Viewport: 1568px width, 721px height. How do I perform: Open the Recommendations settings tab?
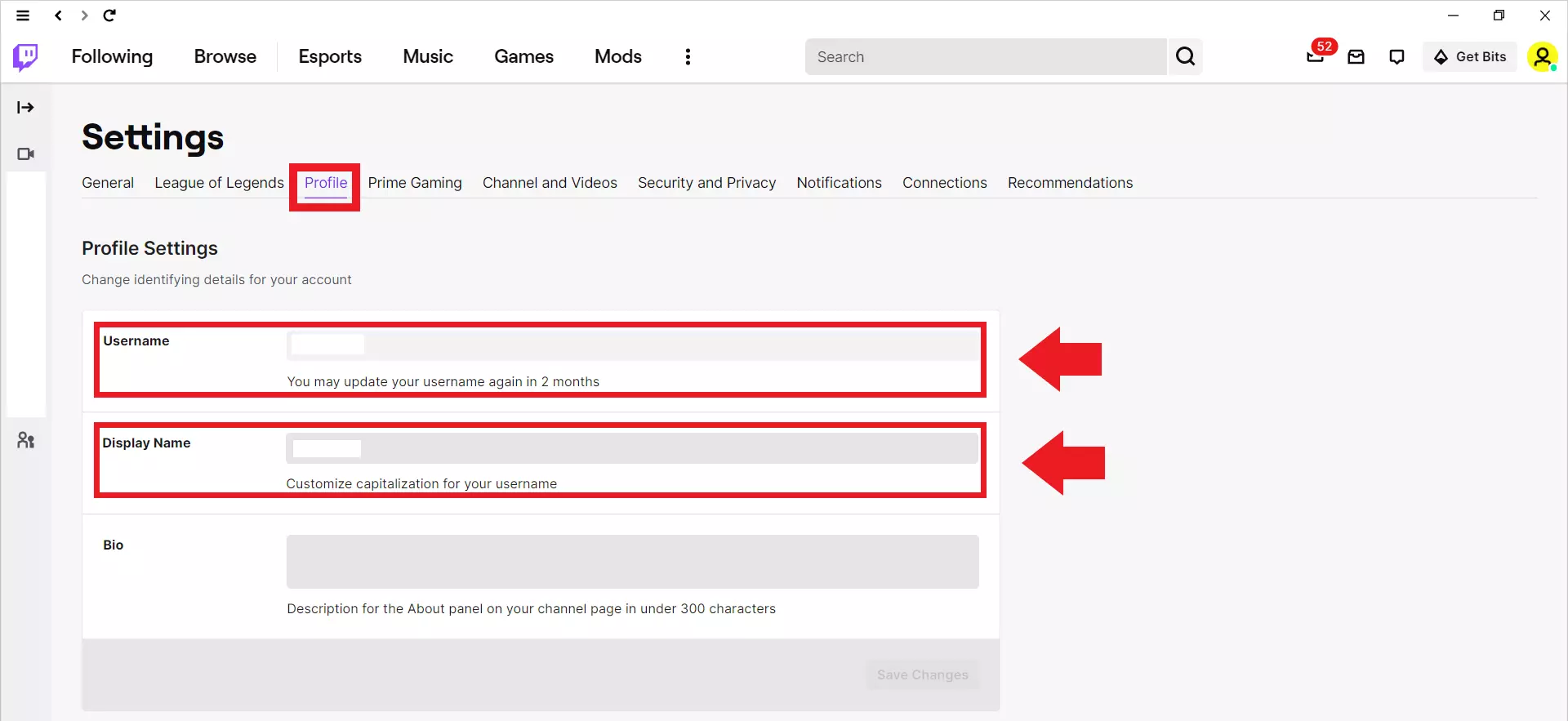click(x=1070, y=183)
